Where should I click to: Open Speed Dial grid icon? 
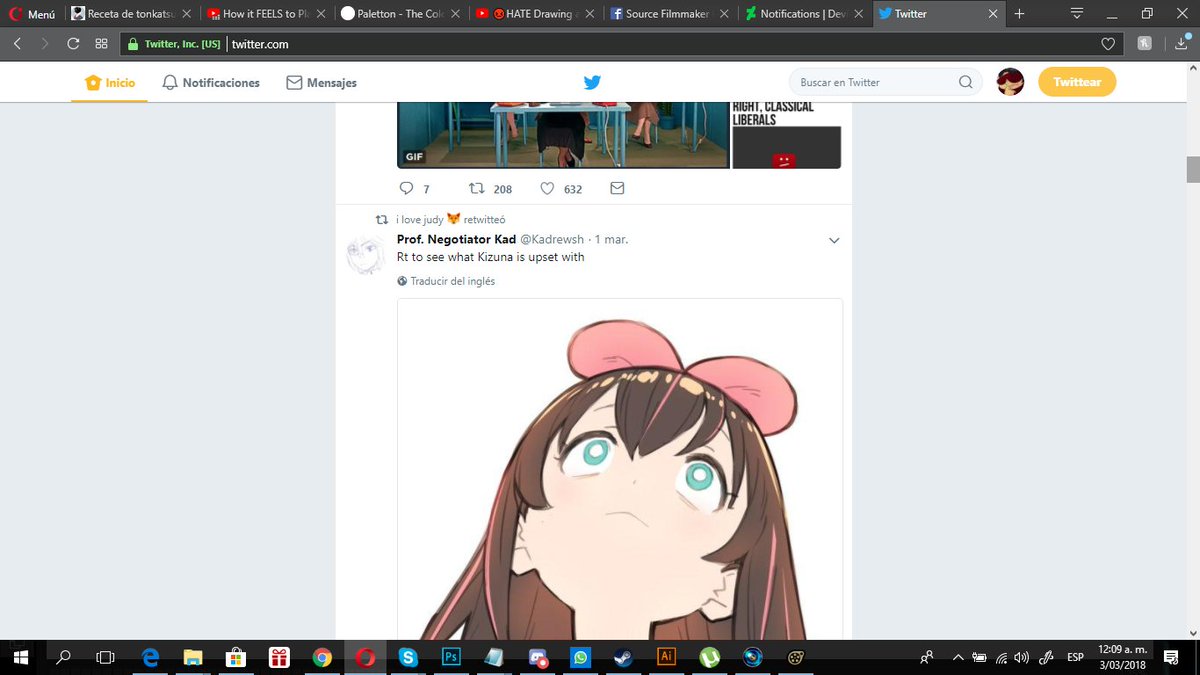pyautogui.click(x=101, y=44)
